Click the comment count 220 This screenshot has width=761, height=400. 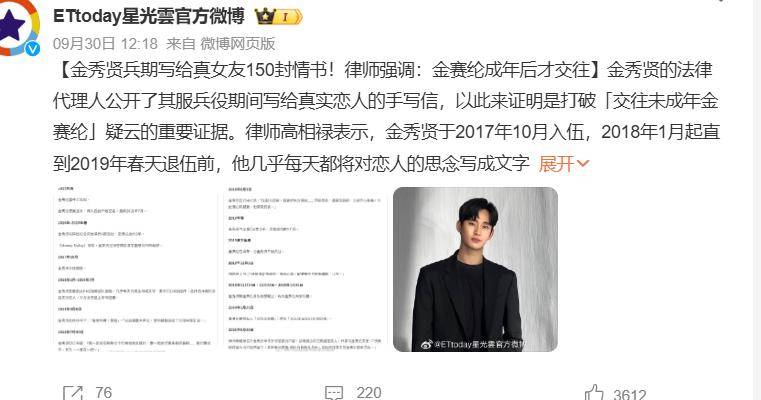click(369, 392)
